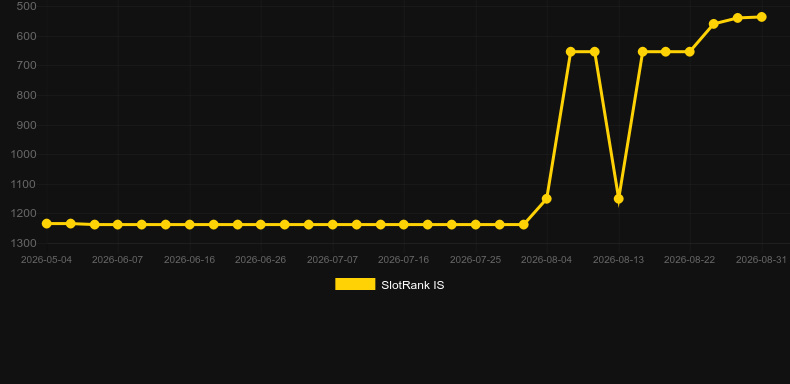Click the 2026-06-16 x-axis label
This screenshot has width=790, height=384.
[189, 260]
